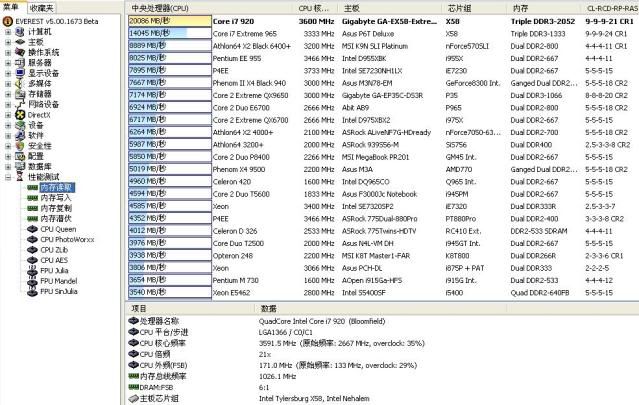
Task: Open the FPU Julia benchmark icon
Action: click(33, 270)
